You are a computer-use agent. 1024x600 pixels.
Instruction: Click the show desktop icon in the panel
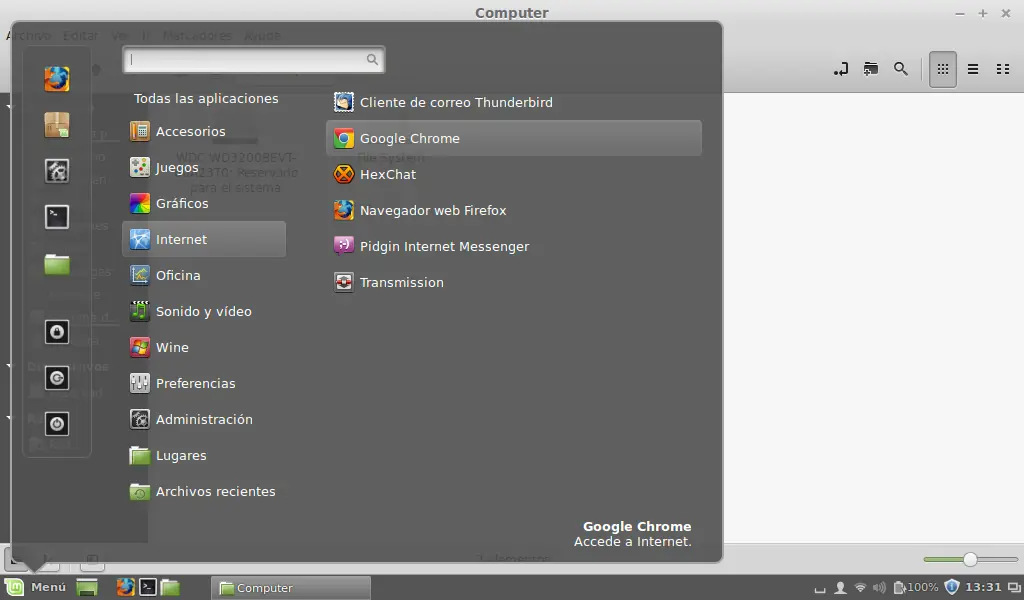tap(87, 588)
